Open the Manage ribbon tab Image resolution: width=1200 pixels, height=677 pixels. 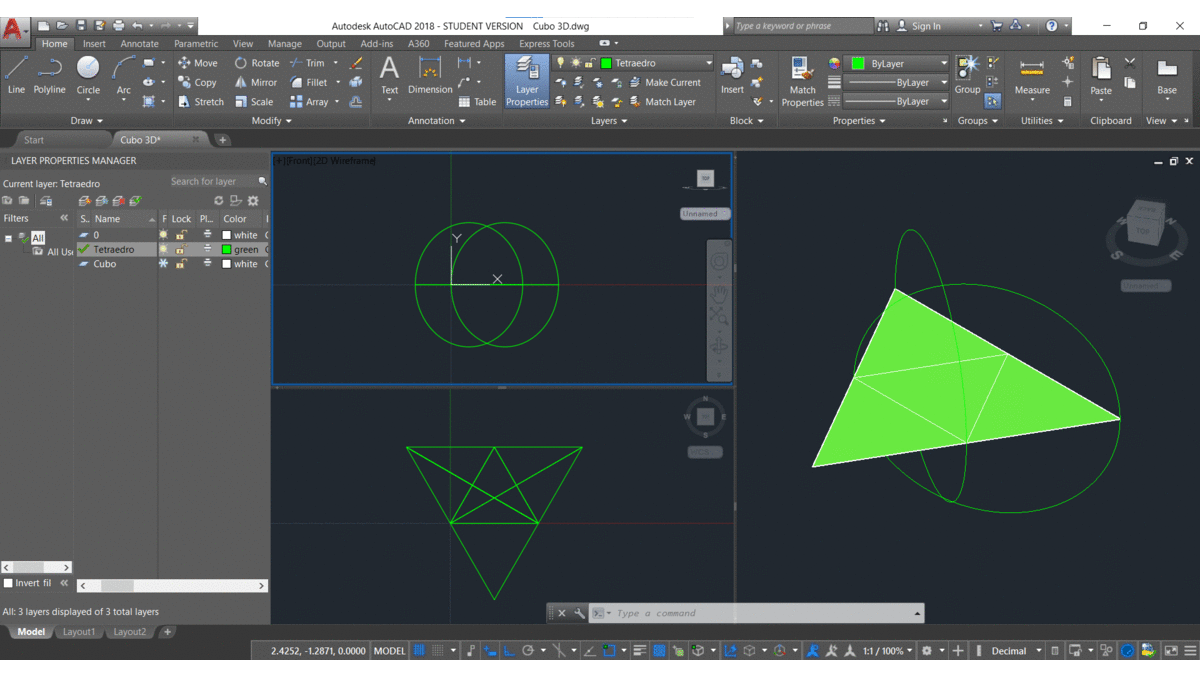tap(284, 44)
